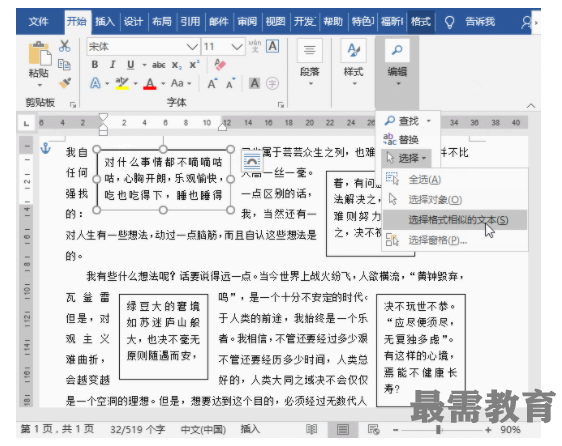
Task: Switch to the 格式 Format tab
Action: click(420, 22)
